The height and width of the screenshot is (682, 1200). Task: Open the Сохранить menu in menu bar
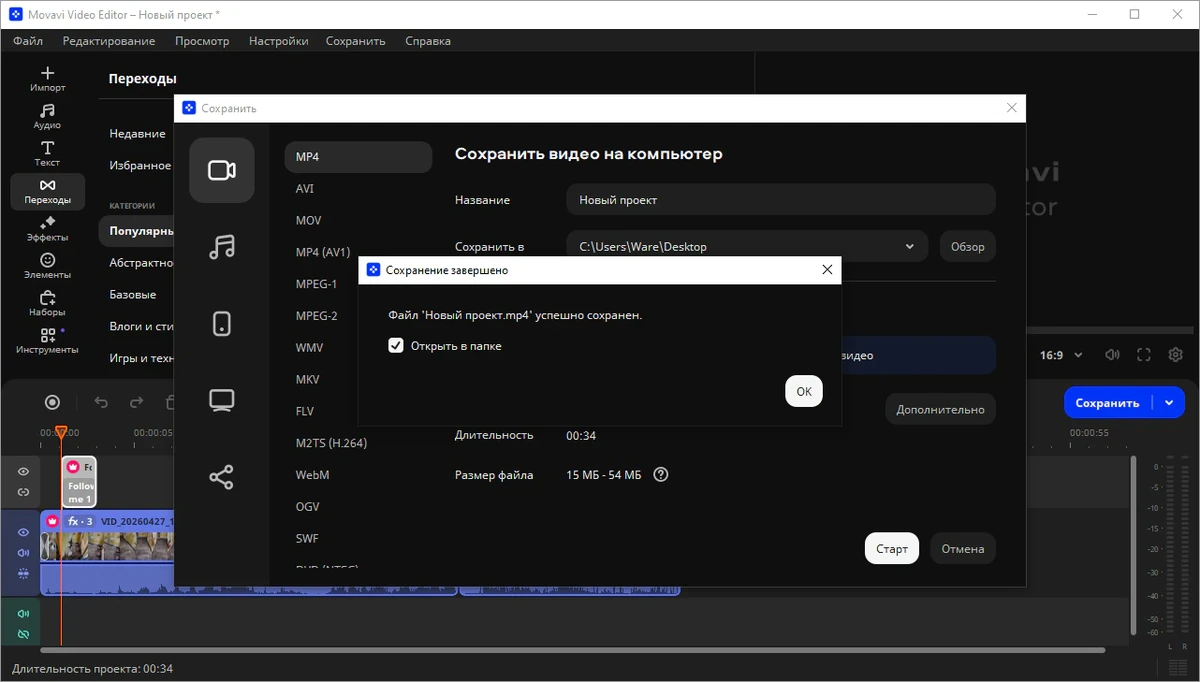(x=355, y=41)
